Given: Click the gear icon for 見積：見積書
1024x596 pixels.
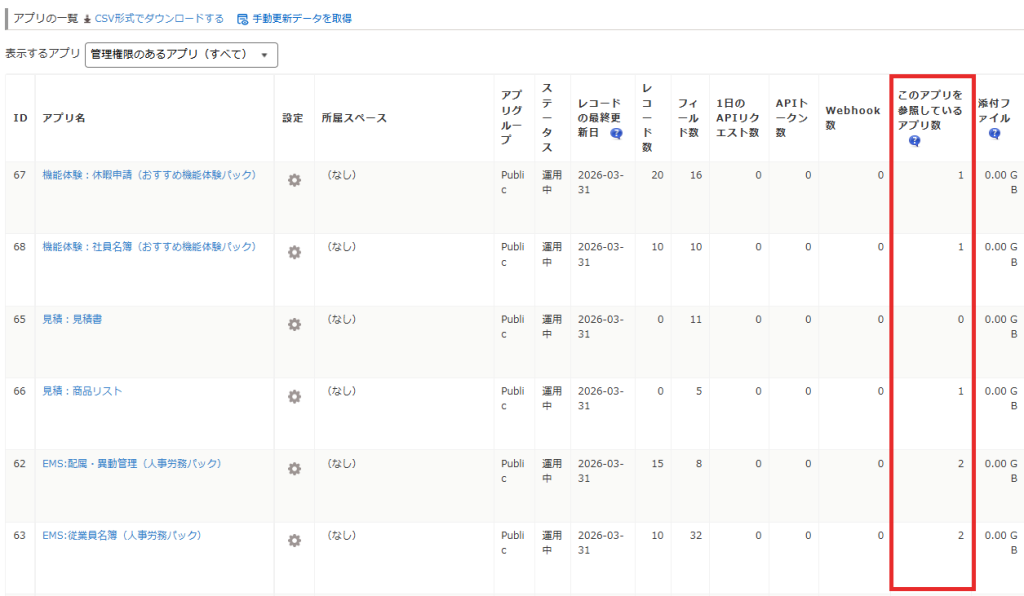Looking at the screenshot, I should (294, 325).
